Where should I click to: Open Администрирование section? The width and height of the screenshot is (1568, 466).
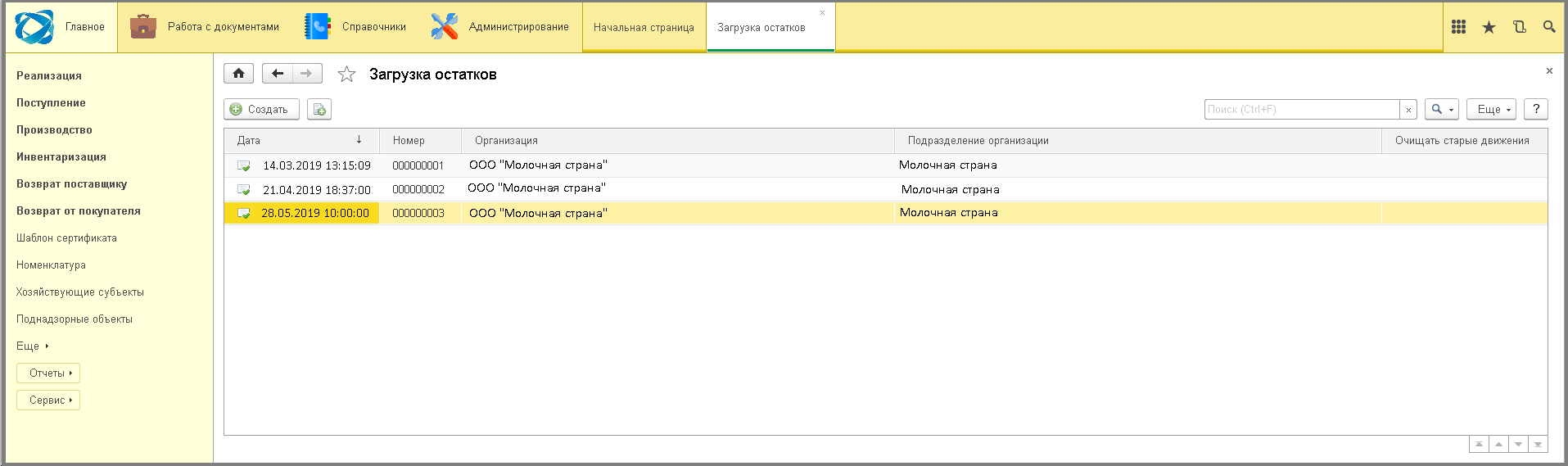[x=500, y=27]
